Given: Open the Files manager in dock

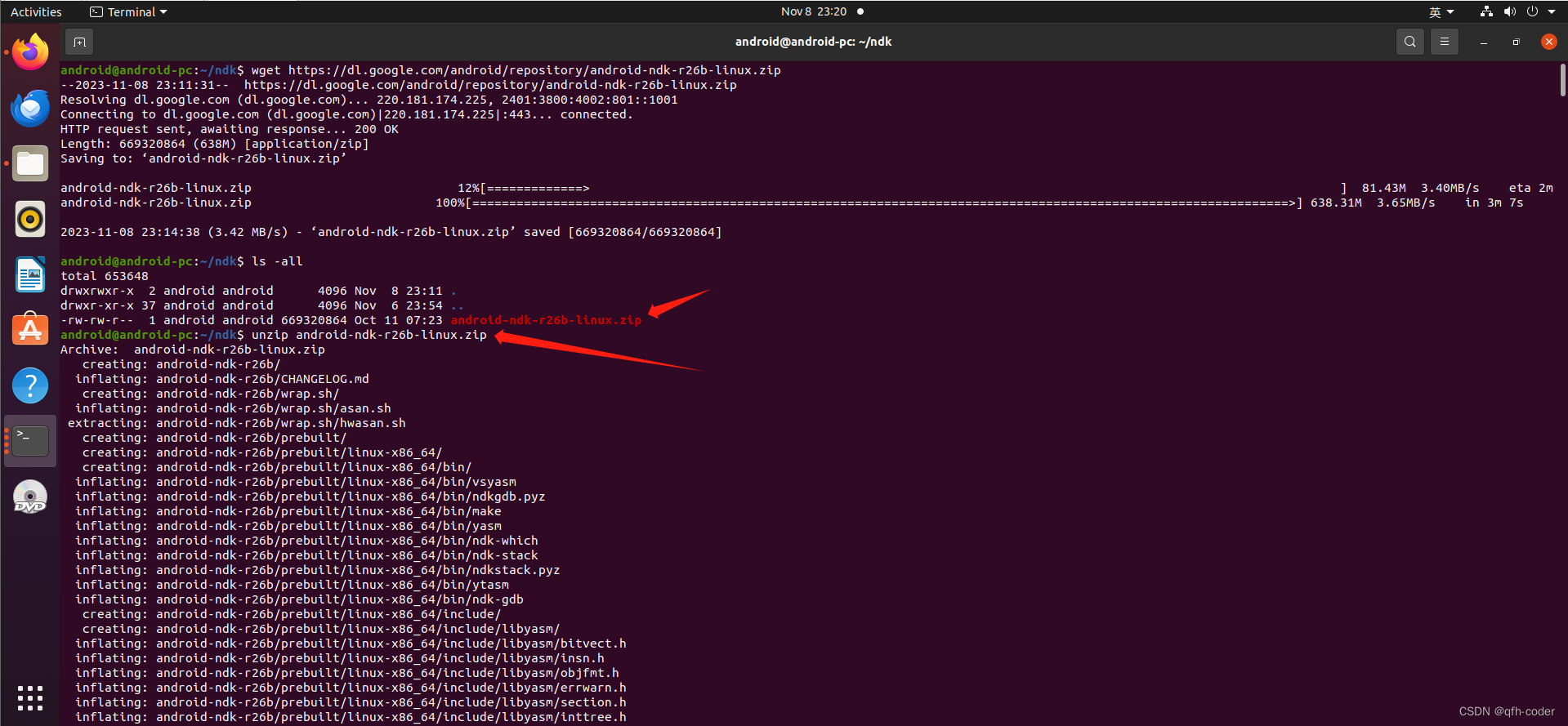Looking at the screenshot, I should [x=30, y=163].
